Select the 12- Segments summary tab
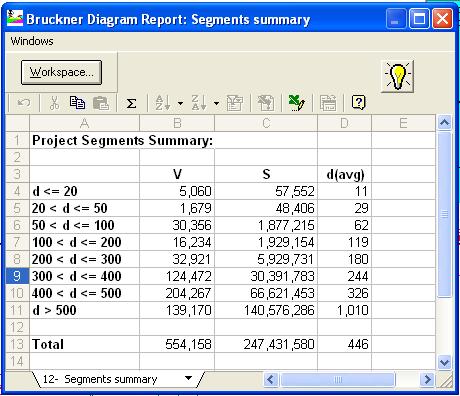The height and width of the screenshot is (396, 460). pos(100,379)
